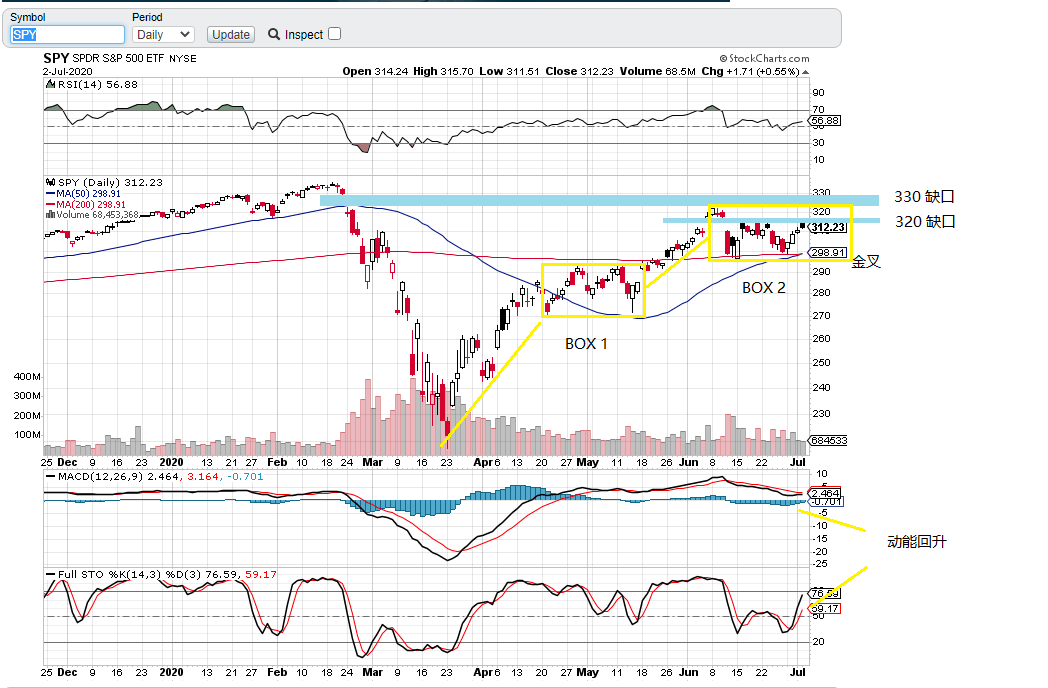Image resolution: width=1048 pixels, height=688 pixels.
Task: Click the High 315.70 value
Action: pyautogui.click(x=443, y=72)
